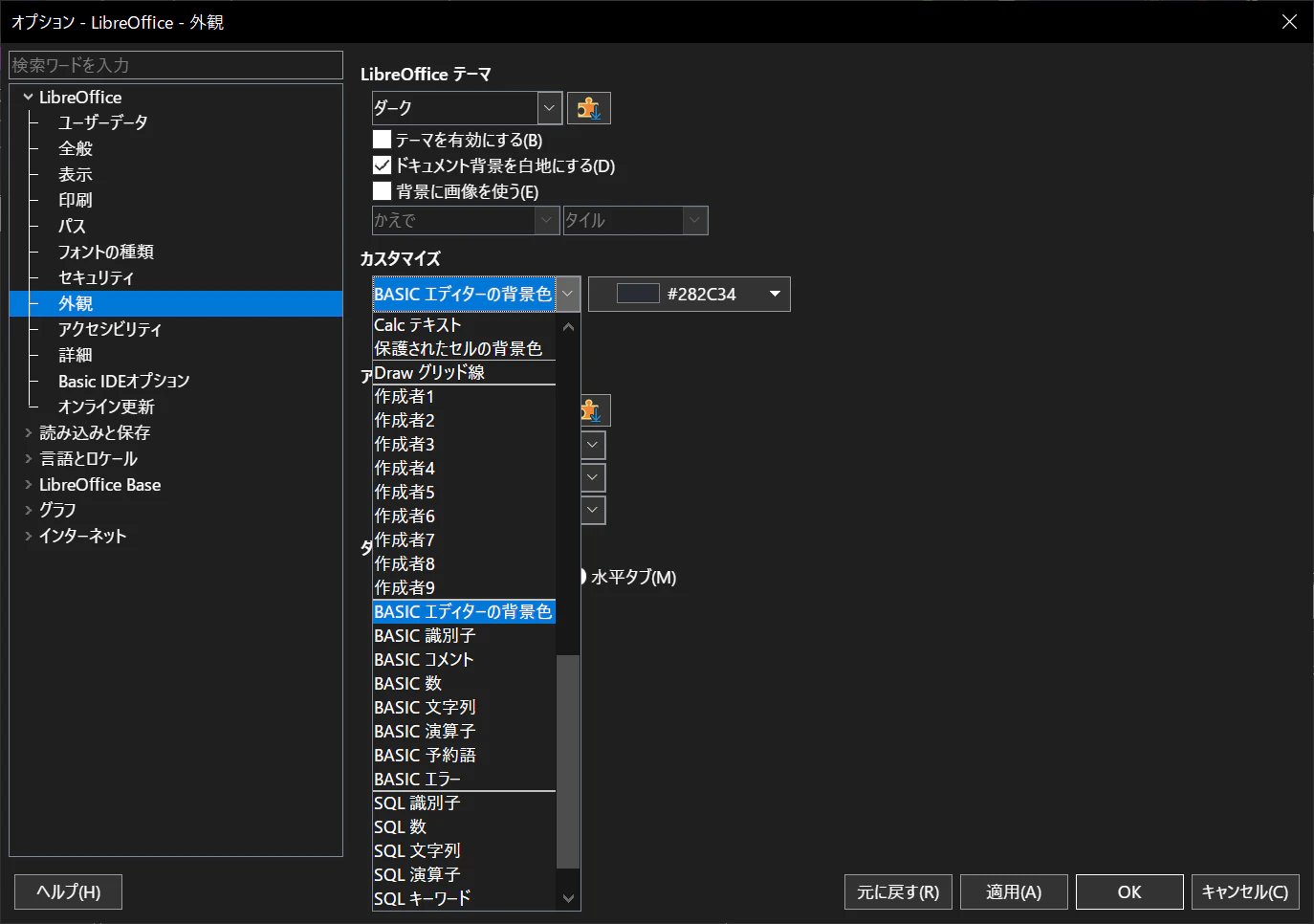Choose BASIC コメント list entry
Image resolution: width=1314 pixels, height=924 pixels.
(x=465, y=660)
